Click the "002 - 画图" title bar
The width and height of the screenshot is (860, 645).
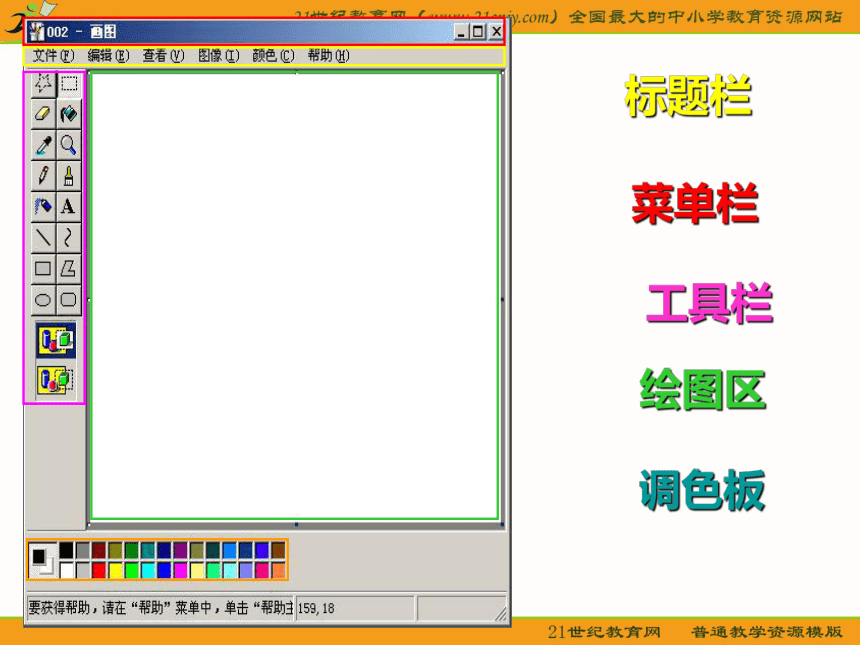point(263,32)
